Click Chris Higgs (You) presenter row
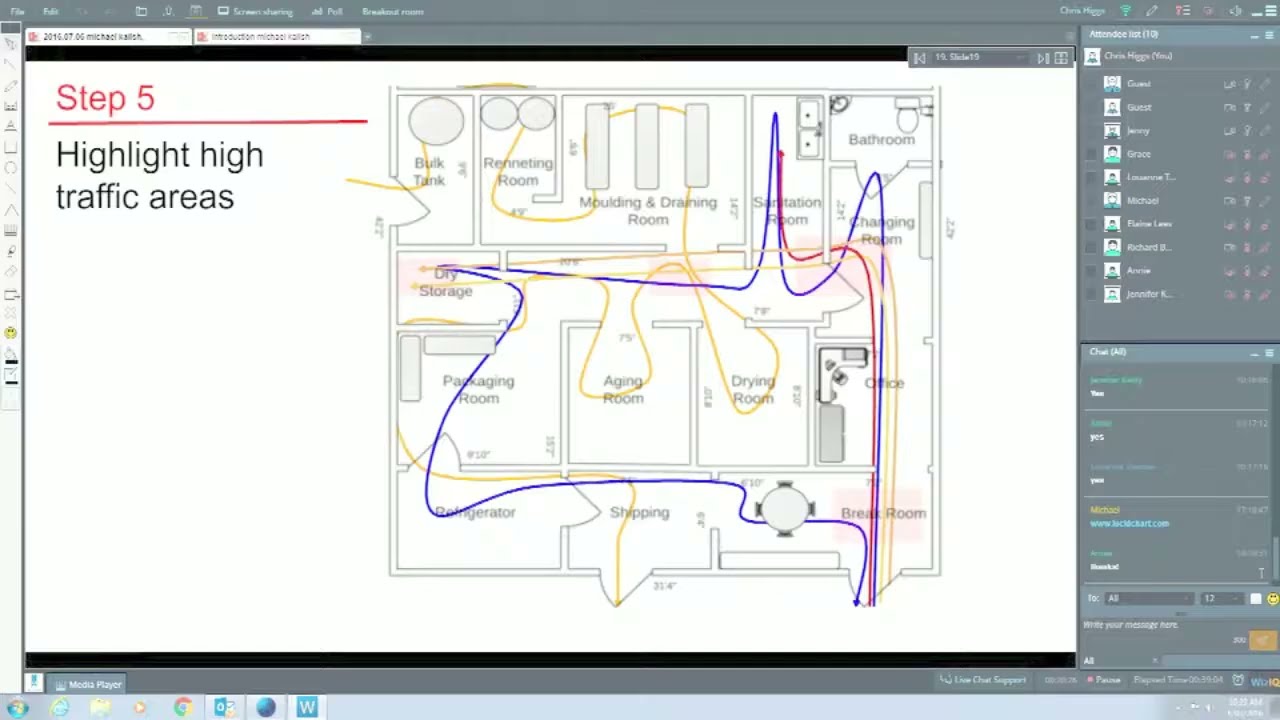Screen dimensions: 1280x720 1178,56
